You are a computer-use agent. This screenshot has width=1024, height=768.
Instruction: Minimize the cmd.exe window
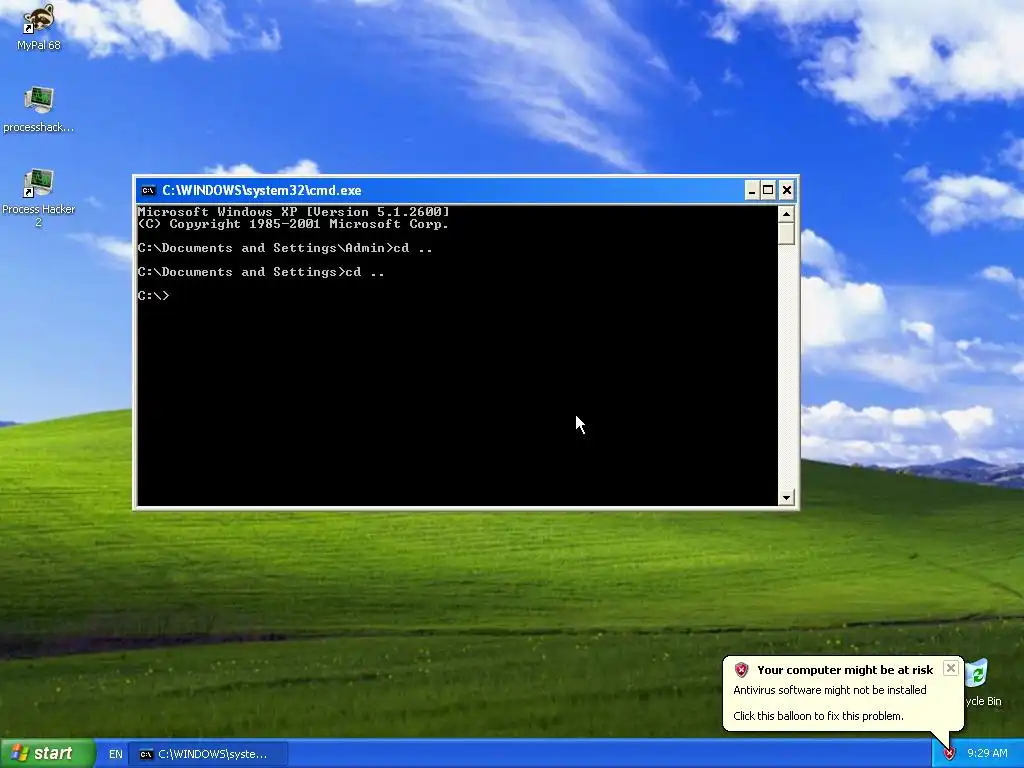[752, 191]
